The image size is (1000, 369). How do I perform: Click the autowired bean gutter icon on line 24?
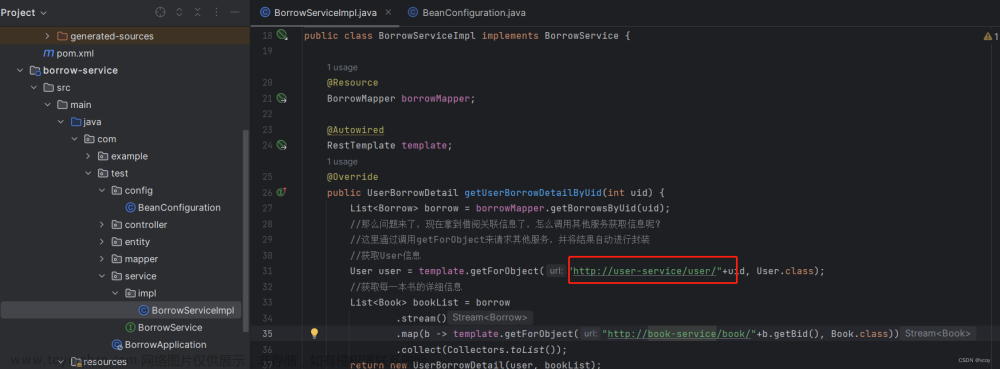pyautogui.click(x=282, y=145)
